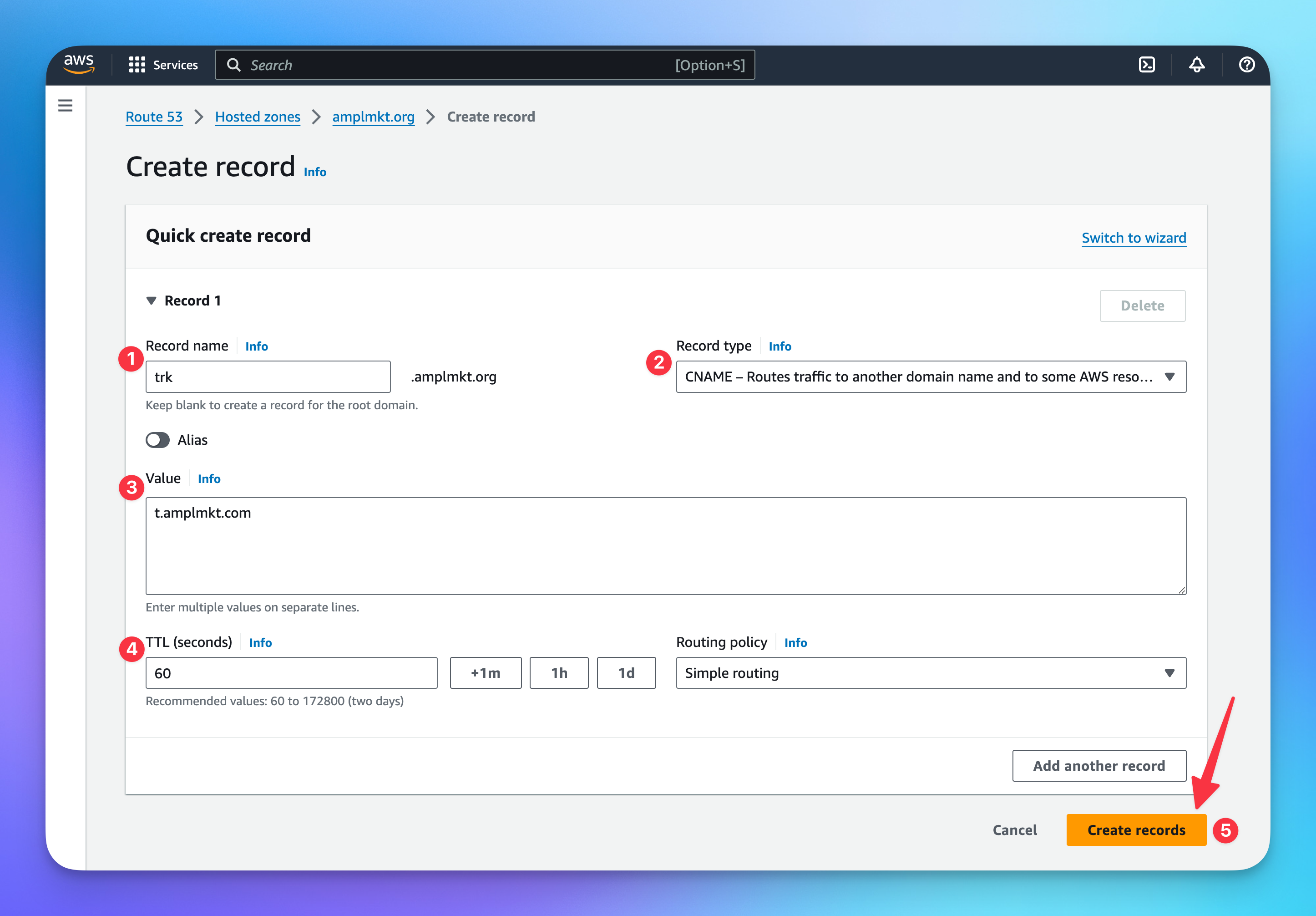
Task: Click Add another record button
Action: [x=1098, y=766]
